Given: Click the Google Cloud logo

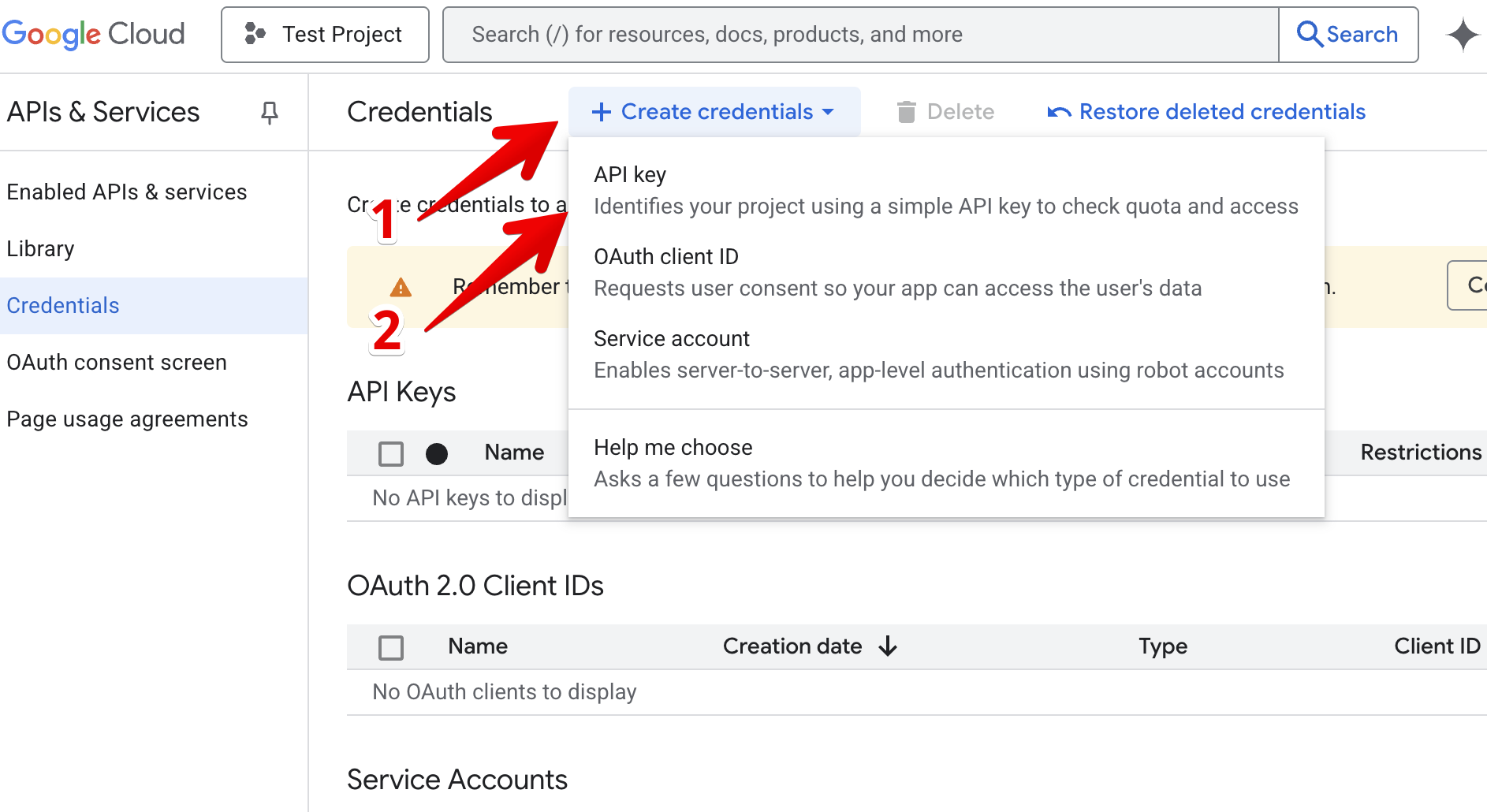Looking at the screenshot, I should 93,35.
